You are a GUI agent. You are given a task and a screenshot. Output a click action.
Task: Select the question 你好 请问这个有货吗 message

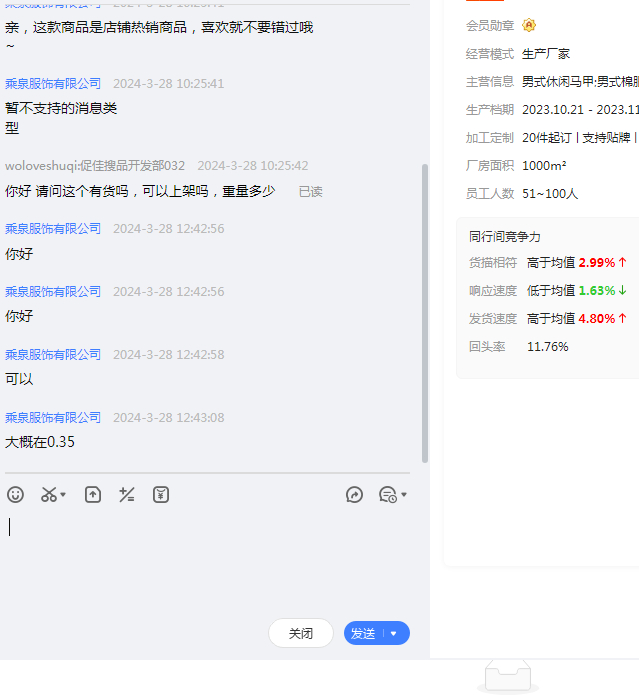click(140, 191)
